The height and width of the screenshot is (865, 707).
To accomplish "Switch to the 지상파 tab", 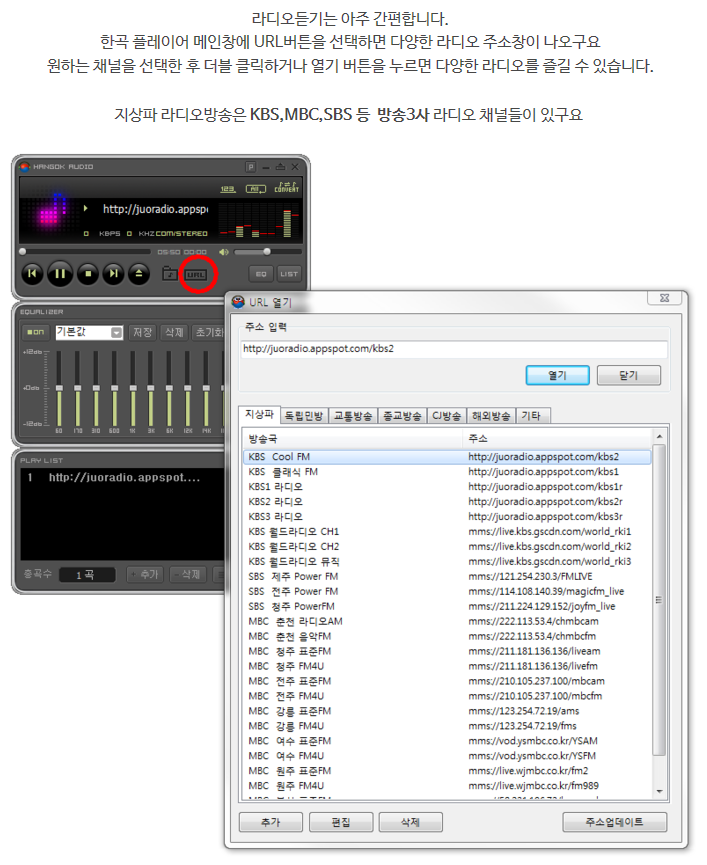I will (x=259, y=414).
